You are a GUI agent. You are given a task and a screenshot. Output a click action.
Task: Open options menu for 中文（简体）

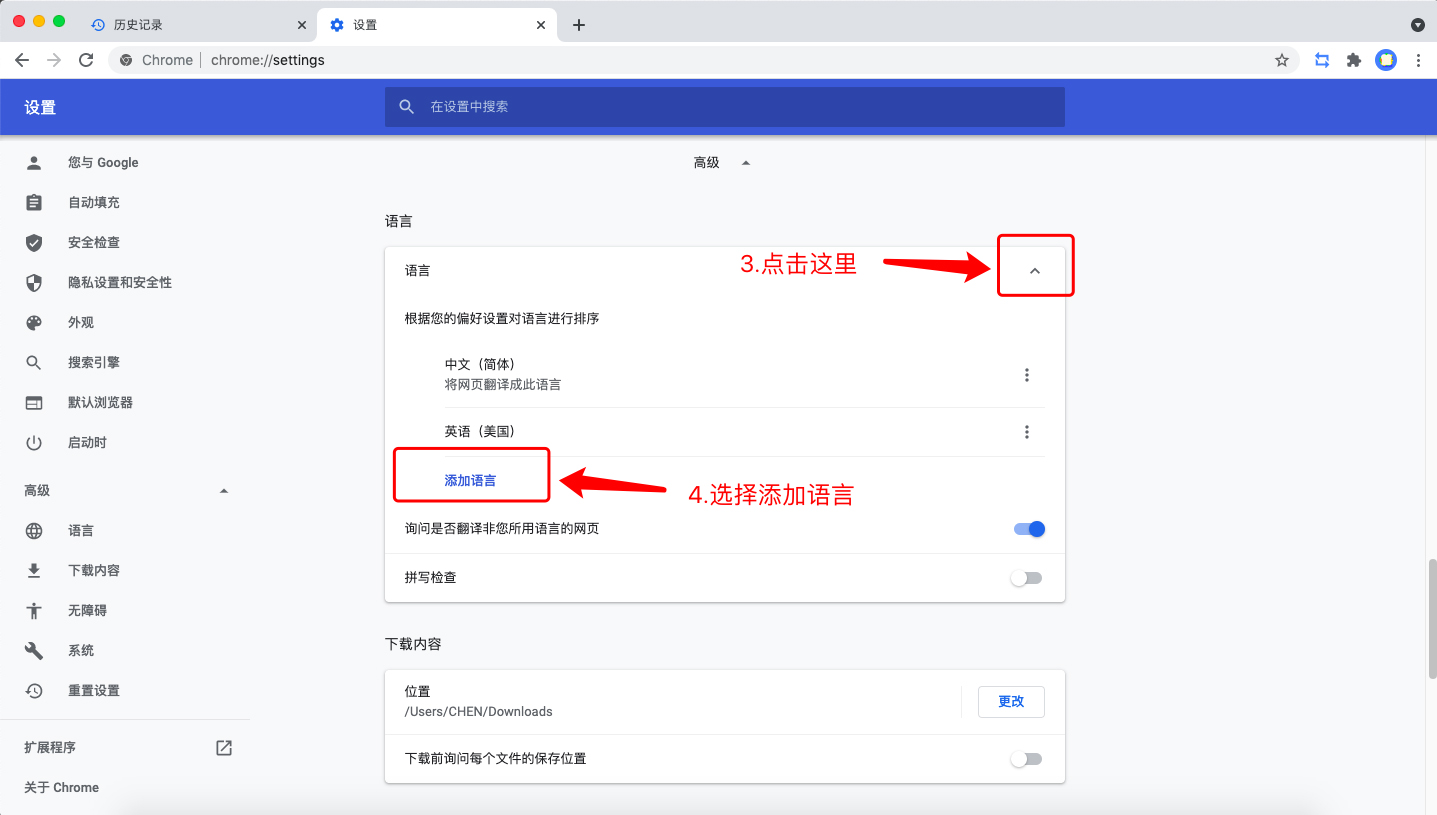[1026, 374]
